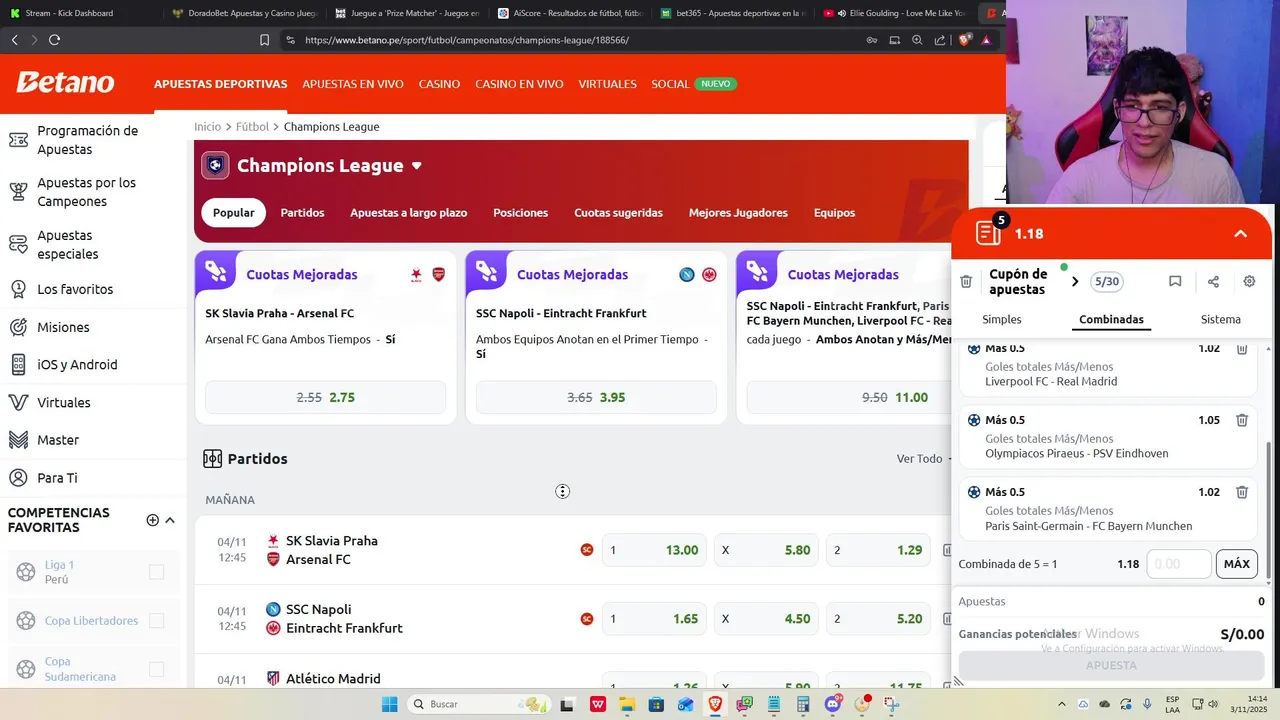Expand Cupón de apuestas arrow

click(x=1075, y=282)
